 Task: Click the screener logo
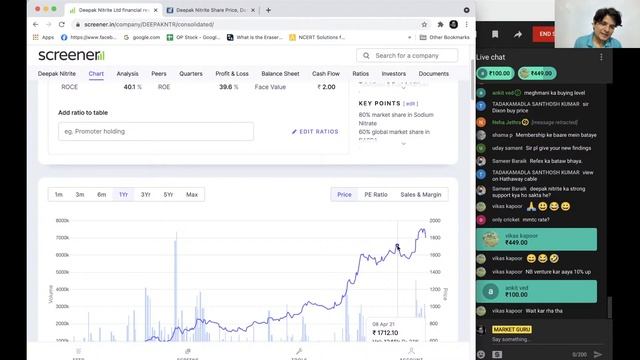(x=71, y=55)
